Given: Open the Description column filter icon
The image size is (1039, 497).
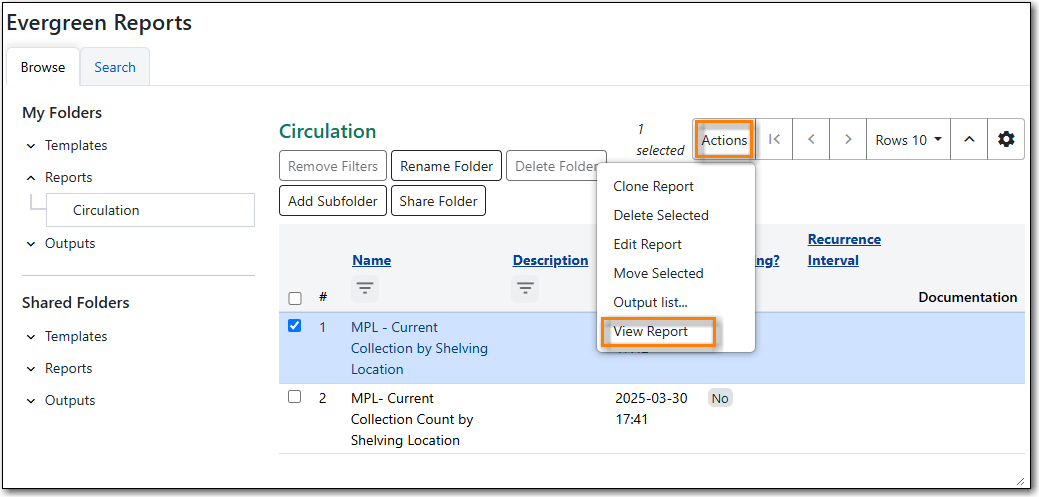Looking at the screenshot, I should (525, 288).
